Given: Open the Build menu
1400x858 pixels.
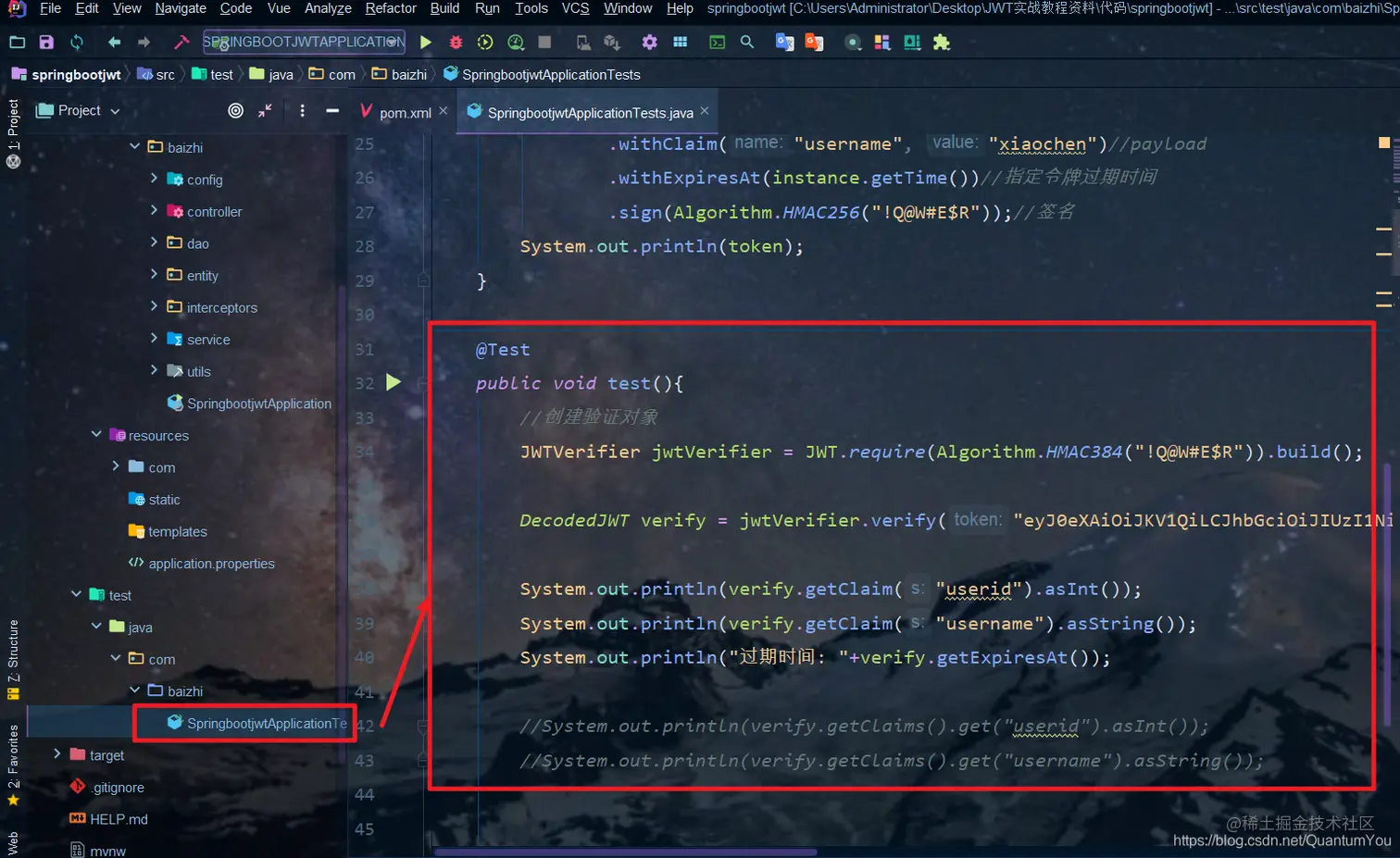Looking at the screenshot, I should point(444,8).
